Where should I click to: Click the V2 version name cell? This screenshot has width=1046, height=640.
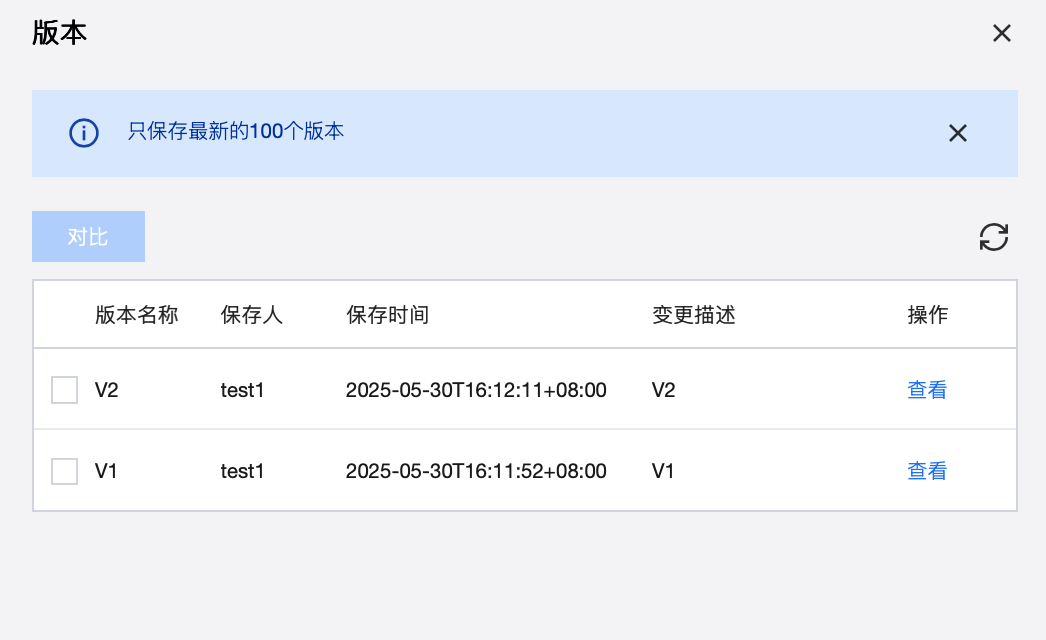pos(107,390)
